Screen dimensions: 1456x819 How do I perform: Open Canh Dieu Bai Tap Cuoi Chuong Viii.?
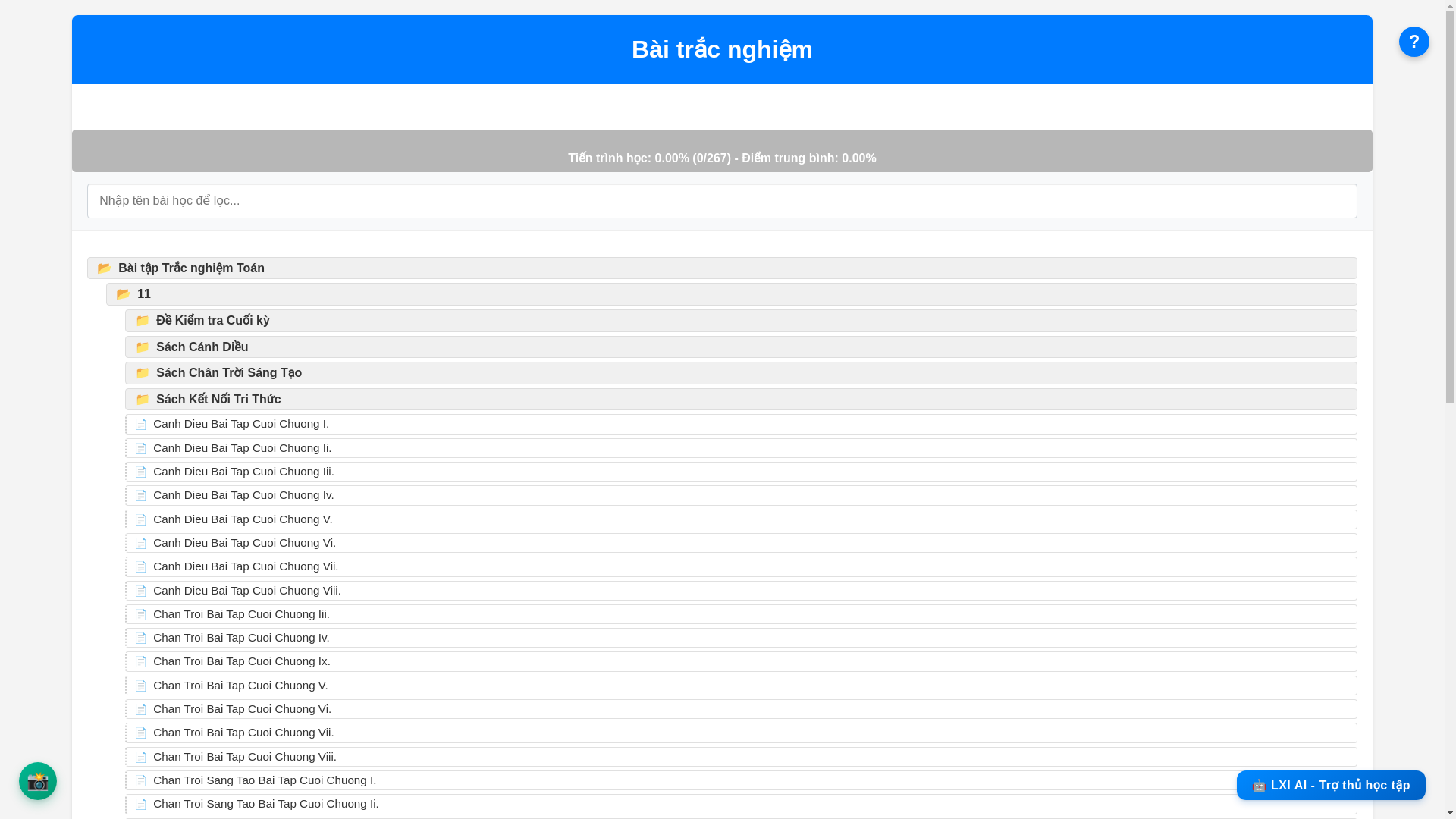point(741,591)
